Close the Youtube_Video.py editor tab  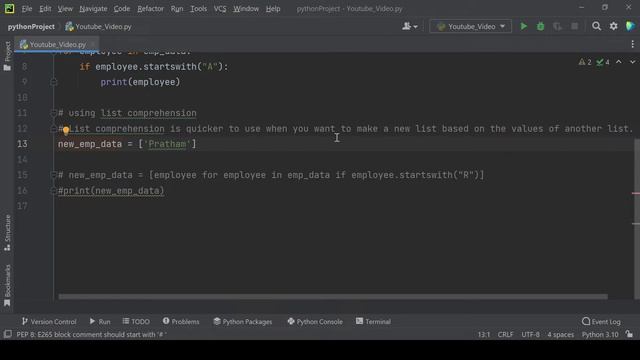[93, 44]
